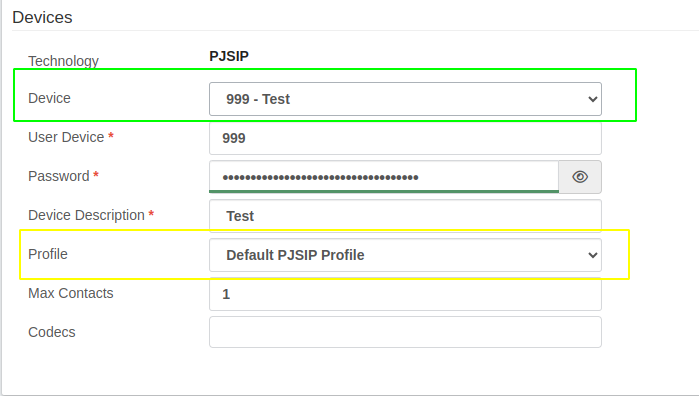The width and height of the screenshot is (699, 396).
Task: Edit the Device Description field with Test
Action: (405, 216)
